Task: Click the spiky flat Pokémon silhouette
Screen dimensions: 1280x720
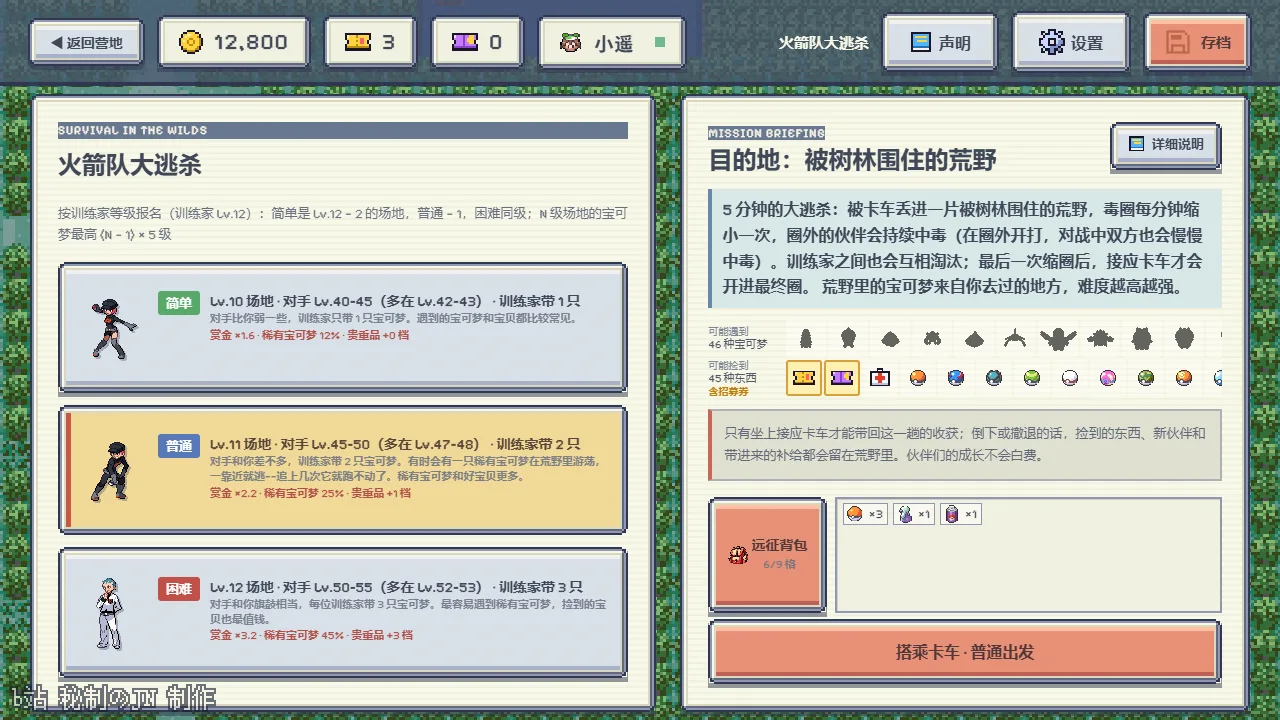Action: [x=1100, y=338]
